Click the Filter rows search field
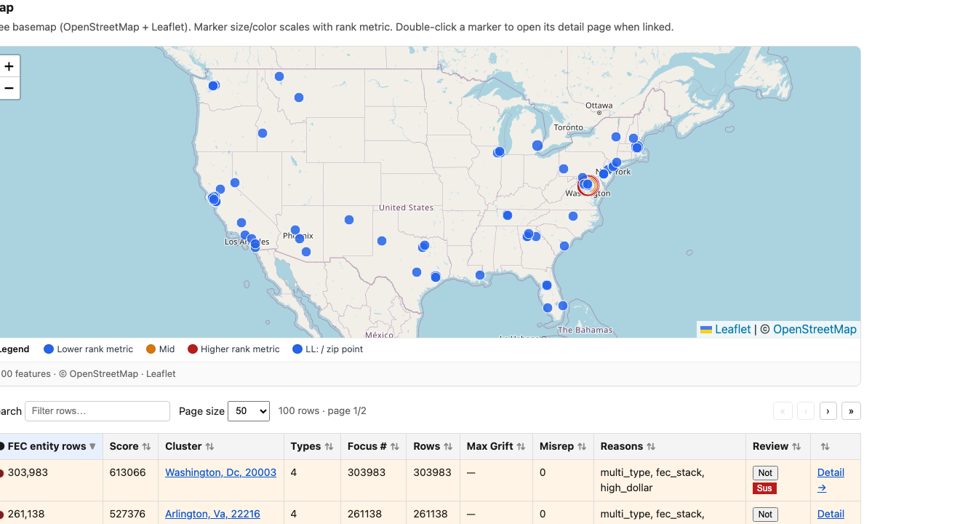 click(x=97, y=411)
